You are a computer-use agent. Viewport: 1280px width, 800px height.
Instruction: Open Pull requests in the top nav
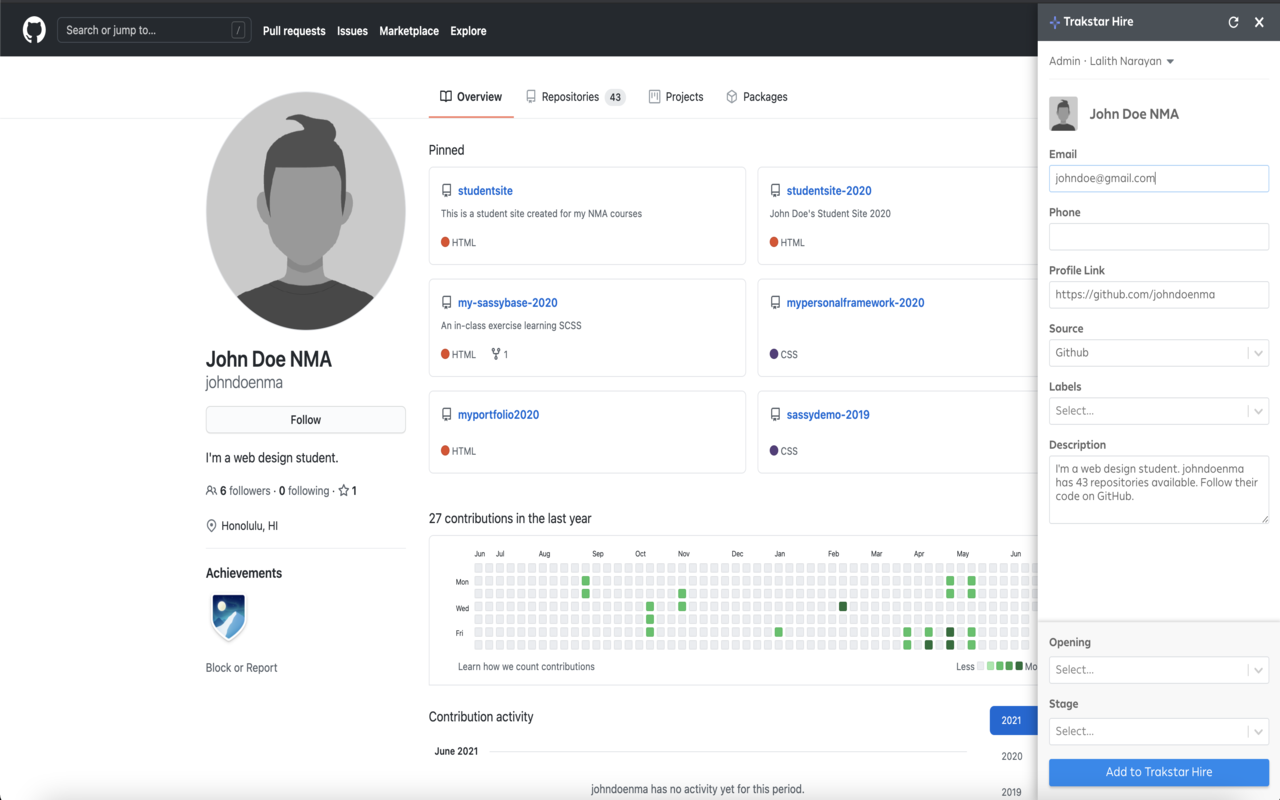pos(294,31)
